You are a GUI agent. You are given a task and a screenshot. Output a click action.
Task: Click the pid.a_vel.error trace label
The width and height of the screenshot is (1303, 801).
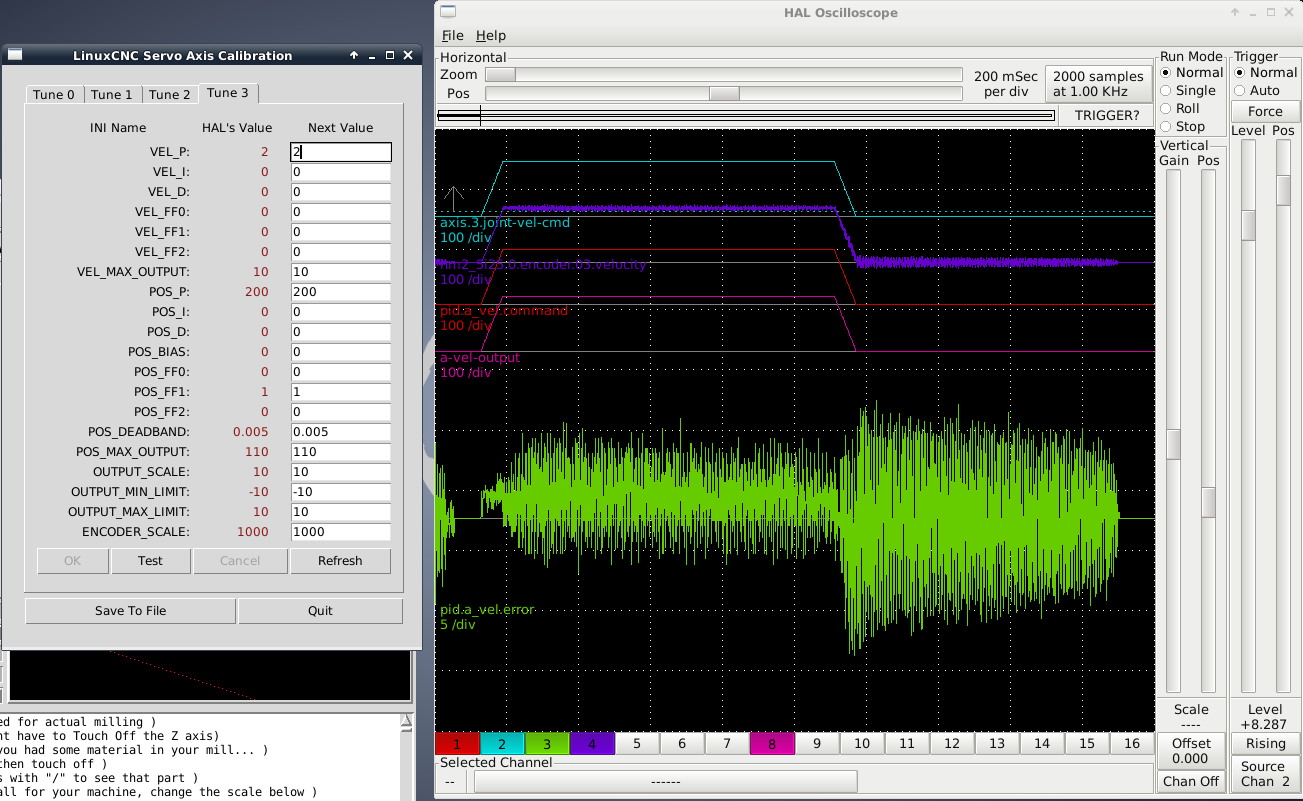point(487,609)
